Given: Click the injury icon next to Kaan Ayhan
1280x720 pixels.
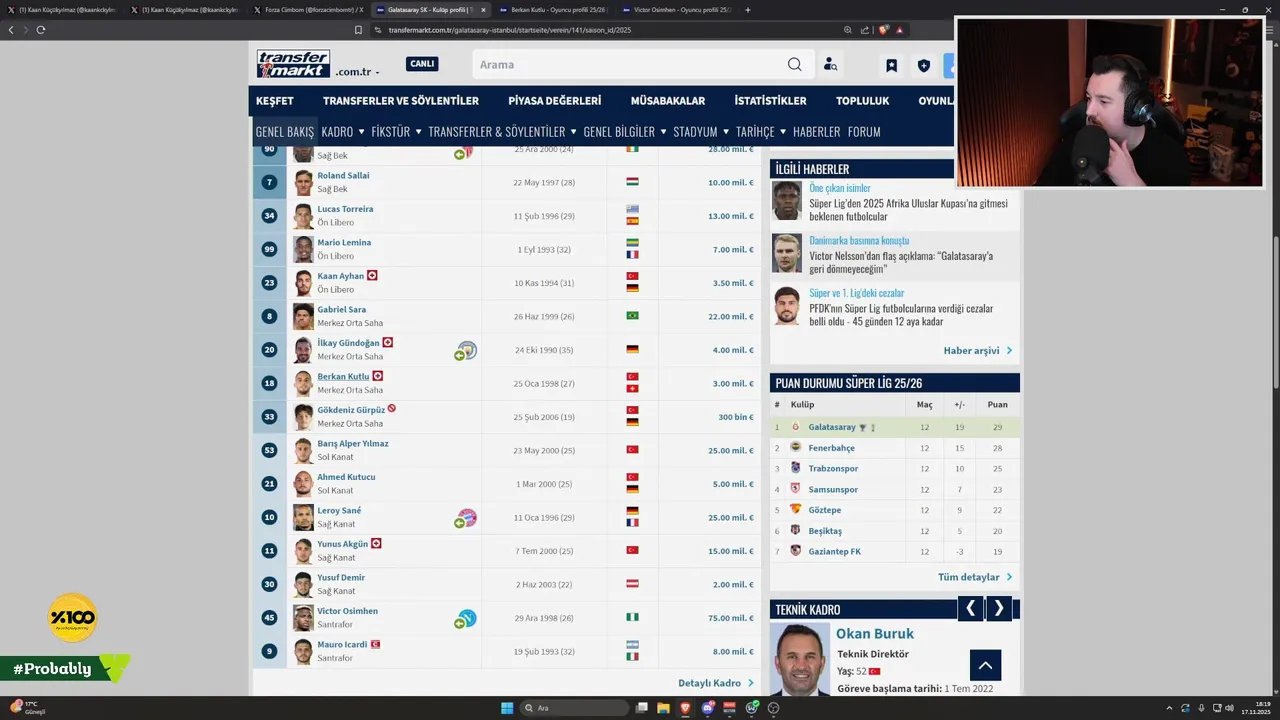Looking at the screenshot, I should point(372,275).
